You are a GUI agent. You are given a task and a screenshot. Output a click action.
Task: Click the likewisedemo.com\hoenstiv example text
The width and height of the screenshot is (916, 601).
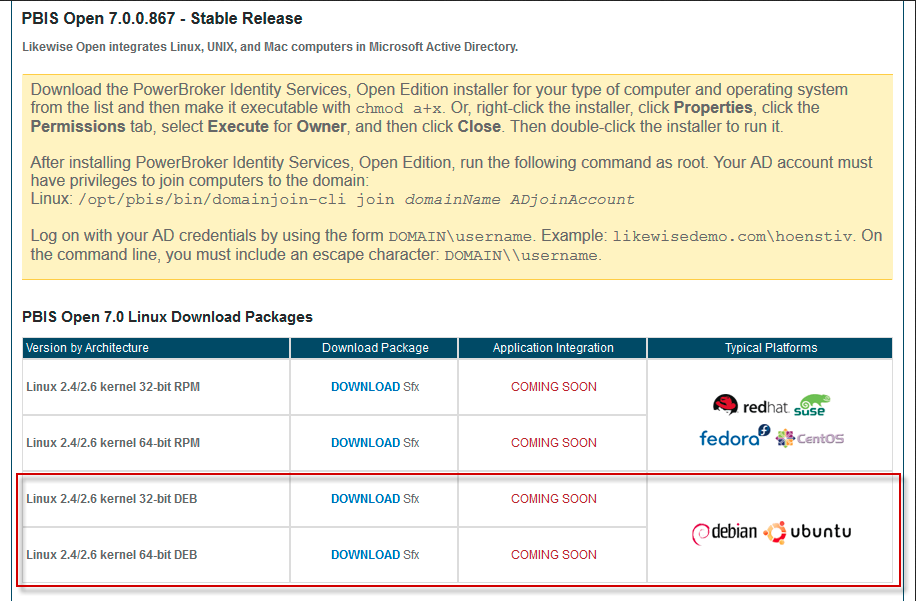(734, 237)
